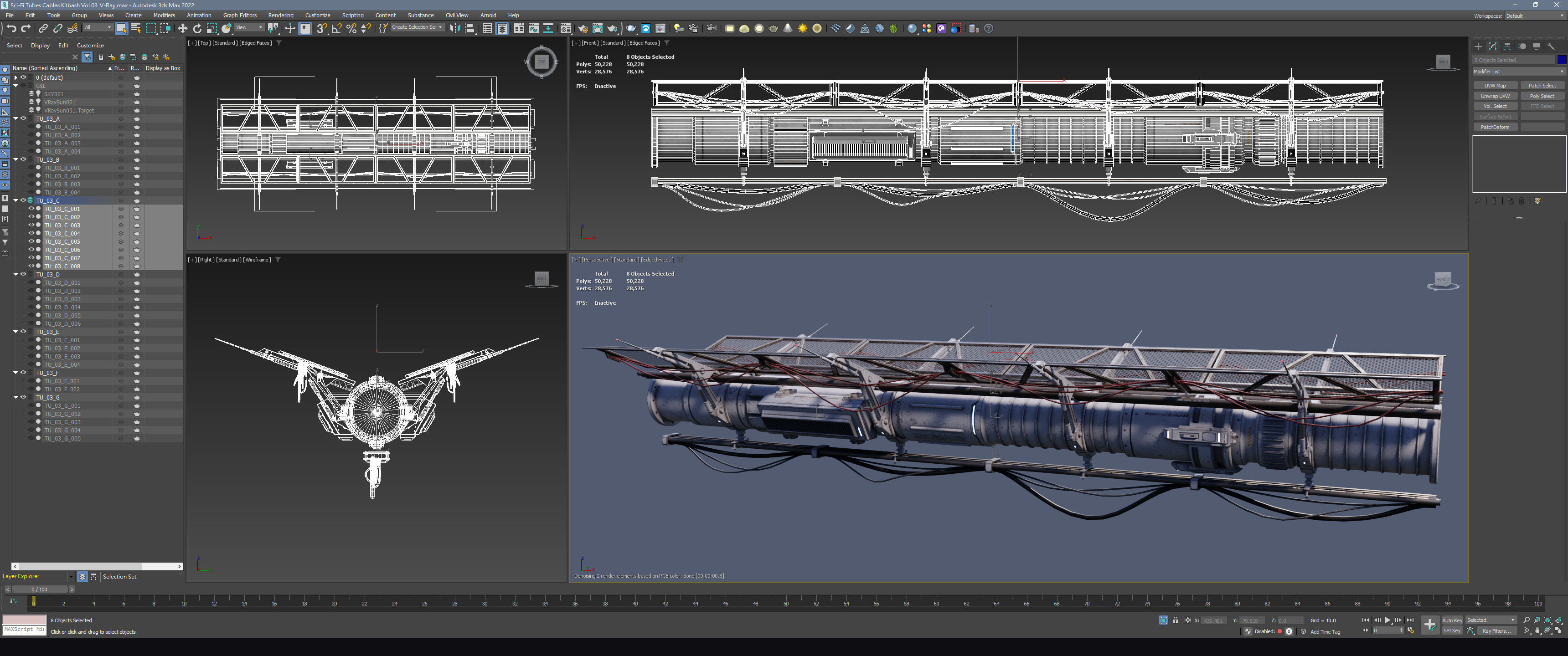Open the Scripting menu

[x=352, y=15]
